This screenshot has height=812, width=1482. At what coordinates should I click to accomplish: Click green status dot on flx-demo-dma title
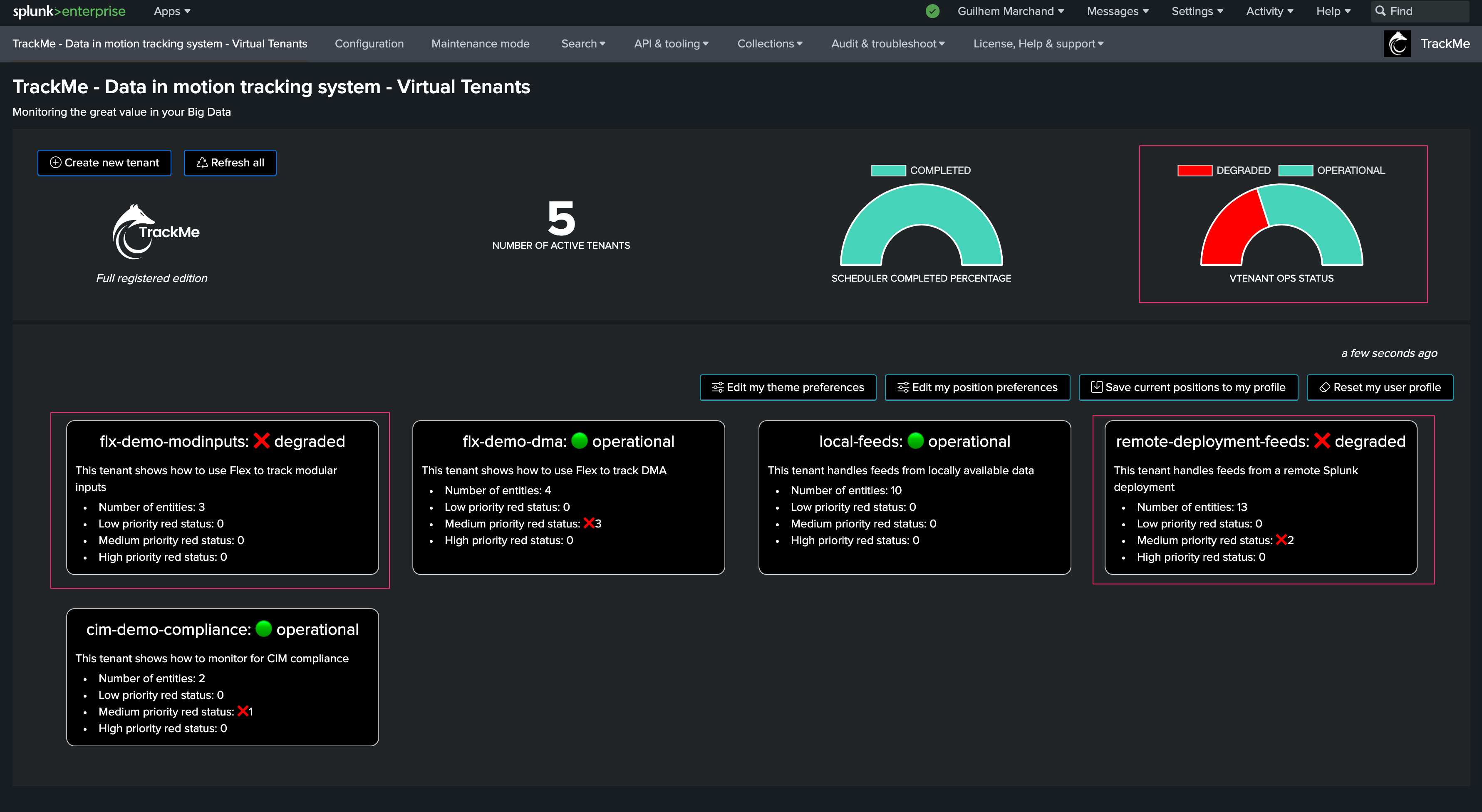(579, 441)
